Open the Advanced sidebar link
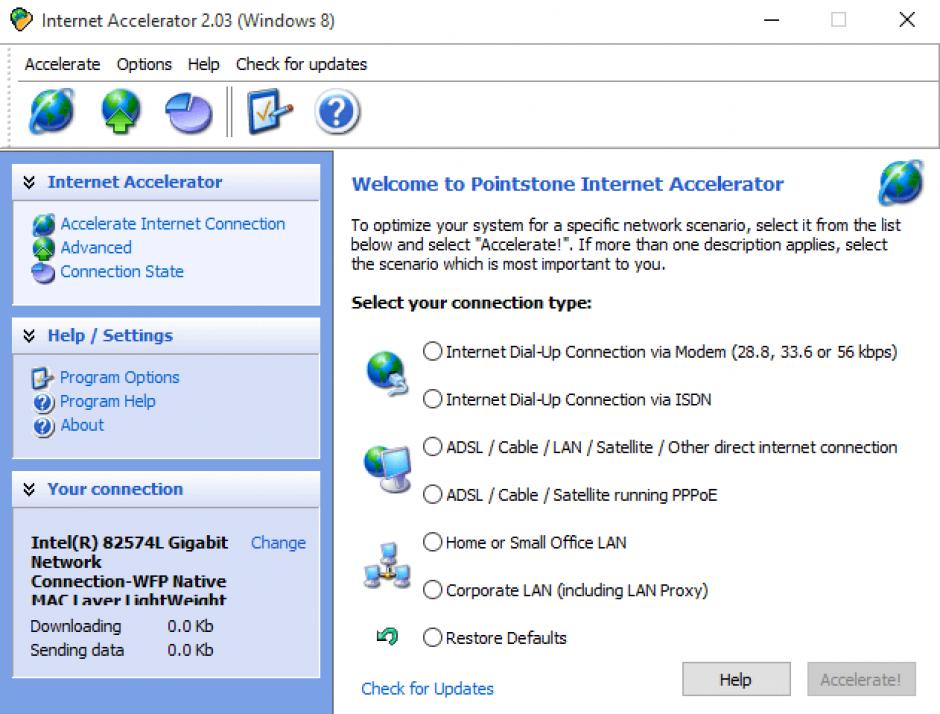Screen dimensions: 940x714 [96, 248]
